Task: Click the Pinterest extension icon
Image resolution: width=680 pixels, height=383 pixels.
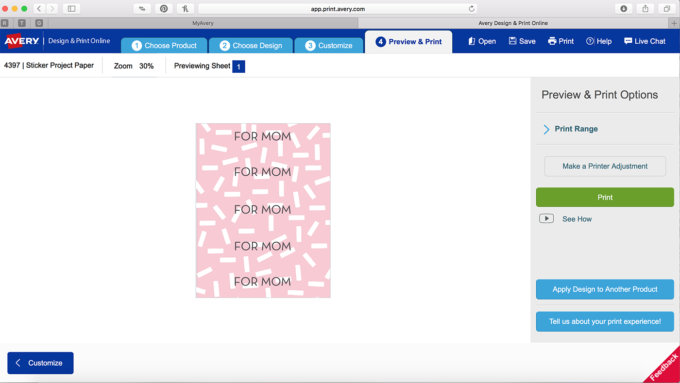Action: (x=163, y=9)
